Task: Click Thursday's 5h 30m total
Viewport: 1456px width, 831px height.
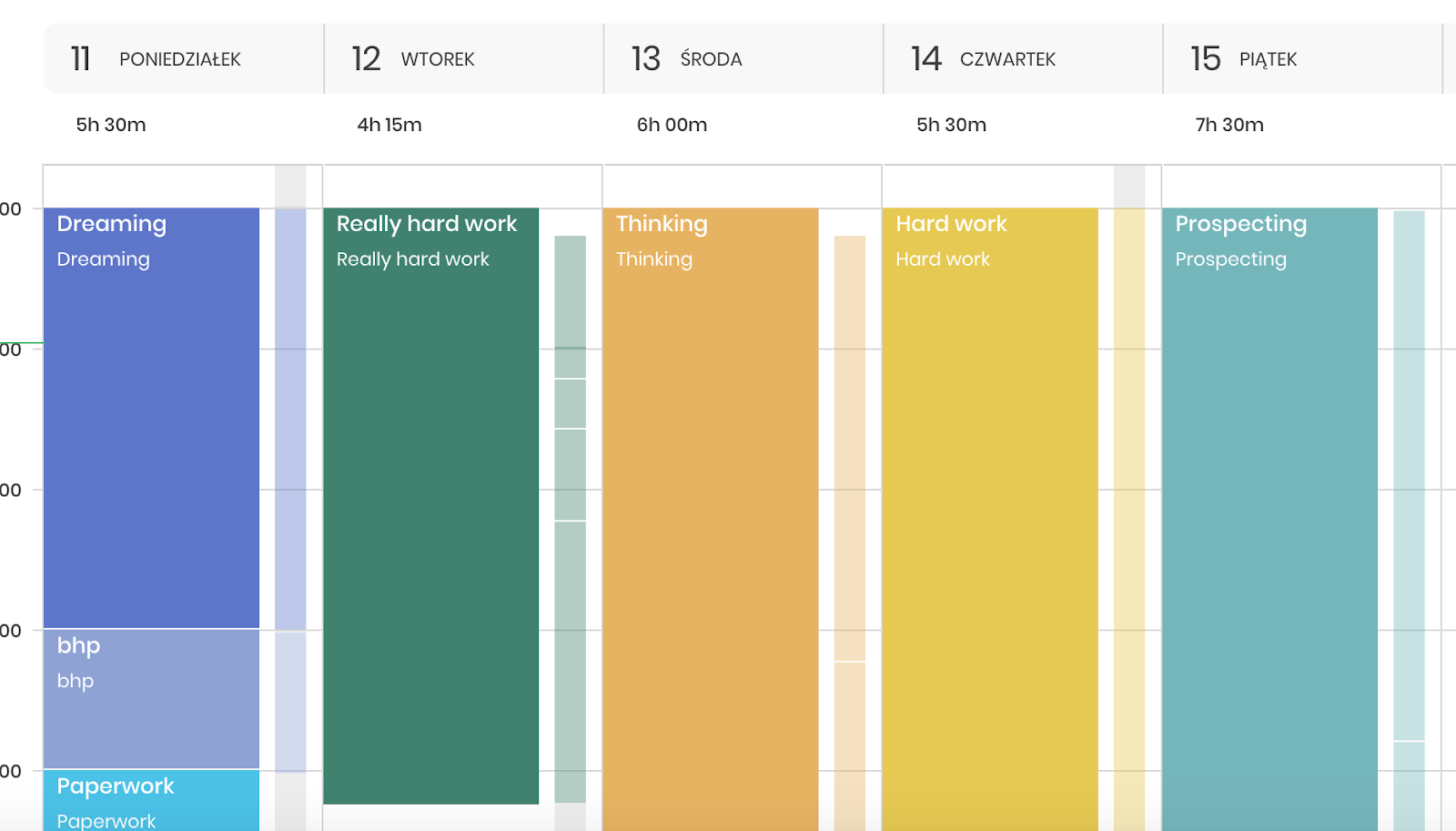Action: [951, 125]
